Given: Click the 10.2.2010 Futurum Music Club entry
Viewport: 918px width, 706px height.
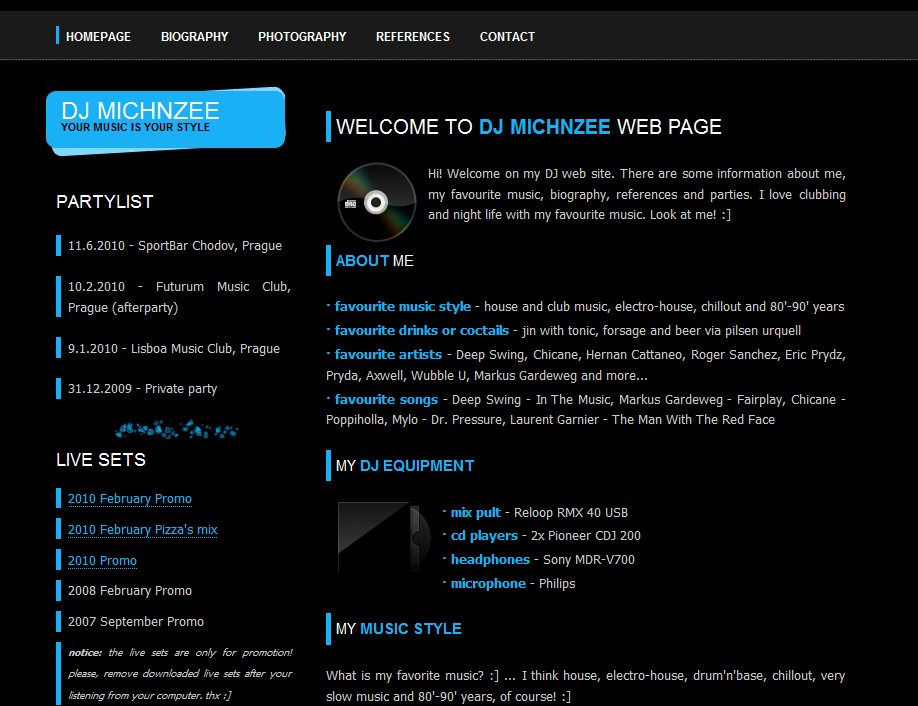Looking at the screenshot, I should (179, 297).
